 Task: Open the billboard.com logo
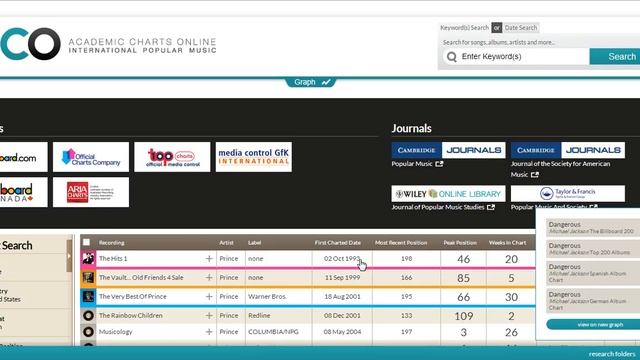click(x=23, y=157)
